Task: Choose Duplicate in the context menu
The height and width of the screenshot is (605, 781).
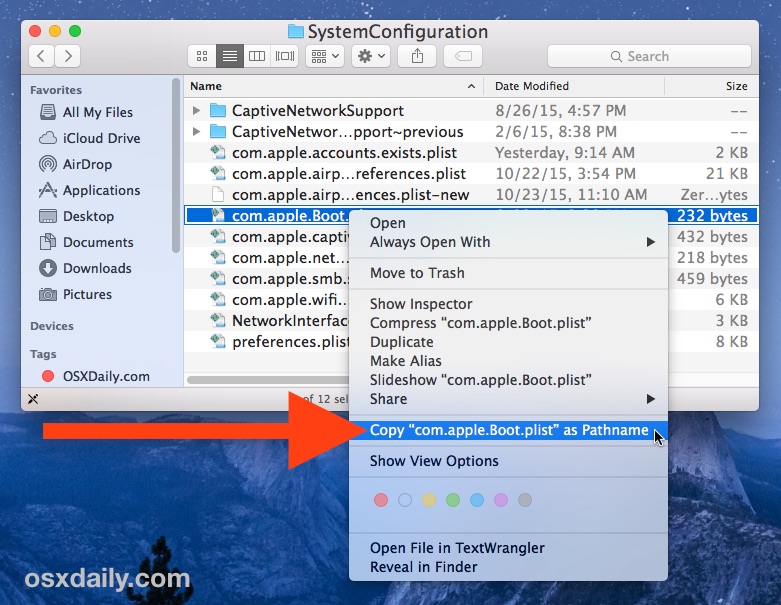Action: (508, 342)
